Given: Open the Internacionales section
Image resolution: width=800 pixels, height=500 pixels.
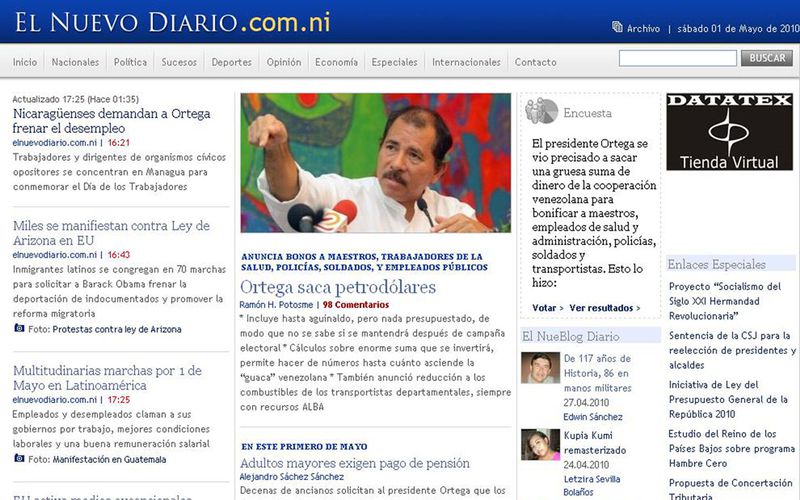Looking at the screenshot, I should click(x=466, y=62).
